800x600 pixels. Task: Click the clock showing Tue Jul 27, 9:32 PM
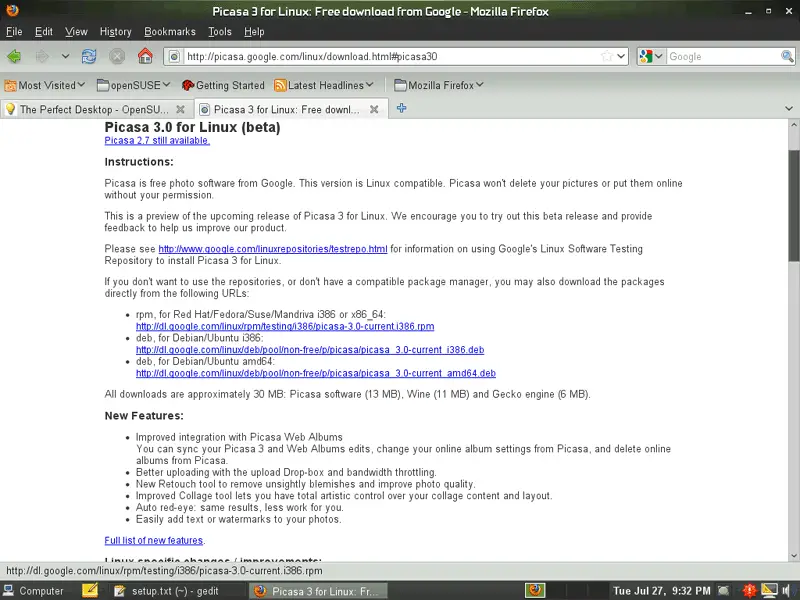[661, 591]
